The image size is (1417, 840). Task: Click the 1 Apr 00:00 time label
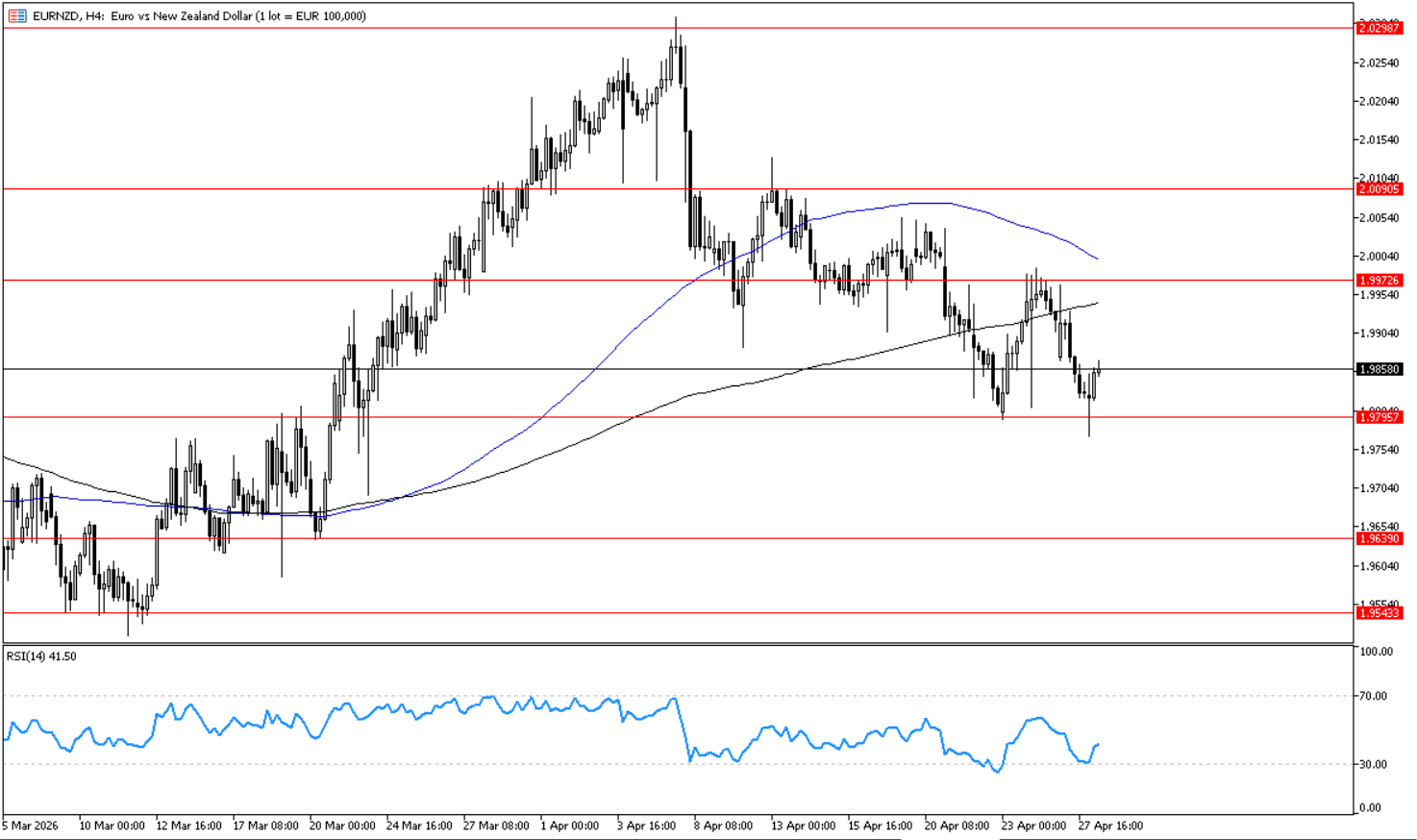[569, 826]
